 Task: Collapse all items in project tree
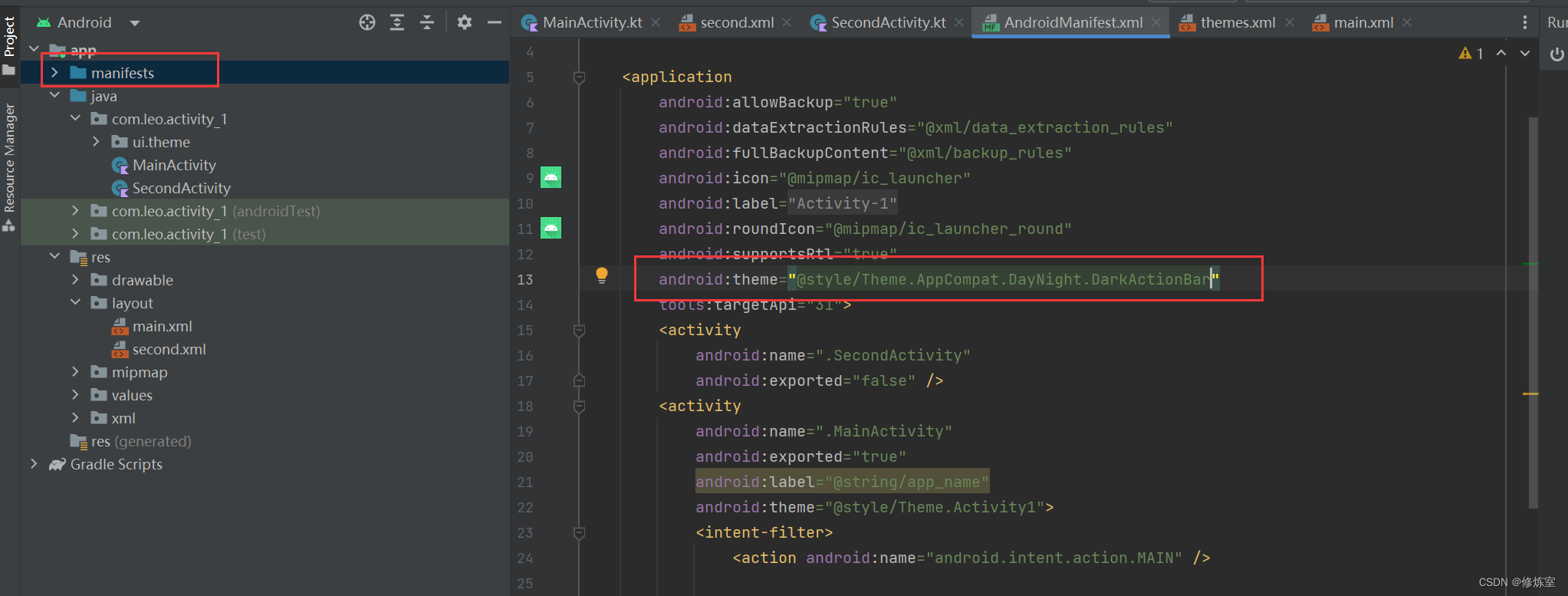(x=427, y=22)
